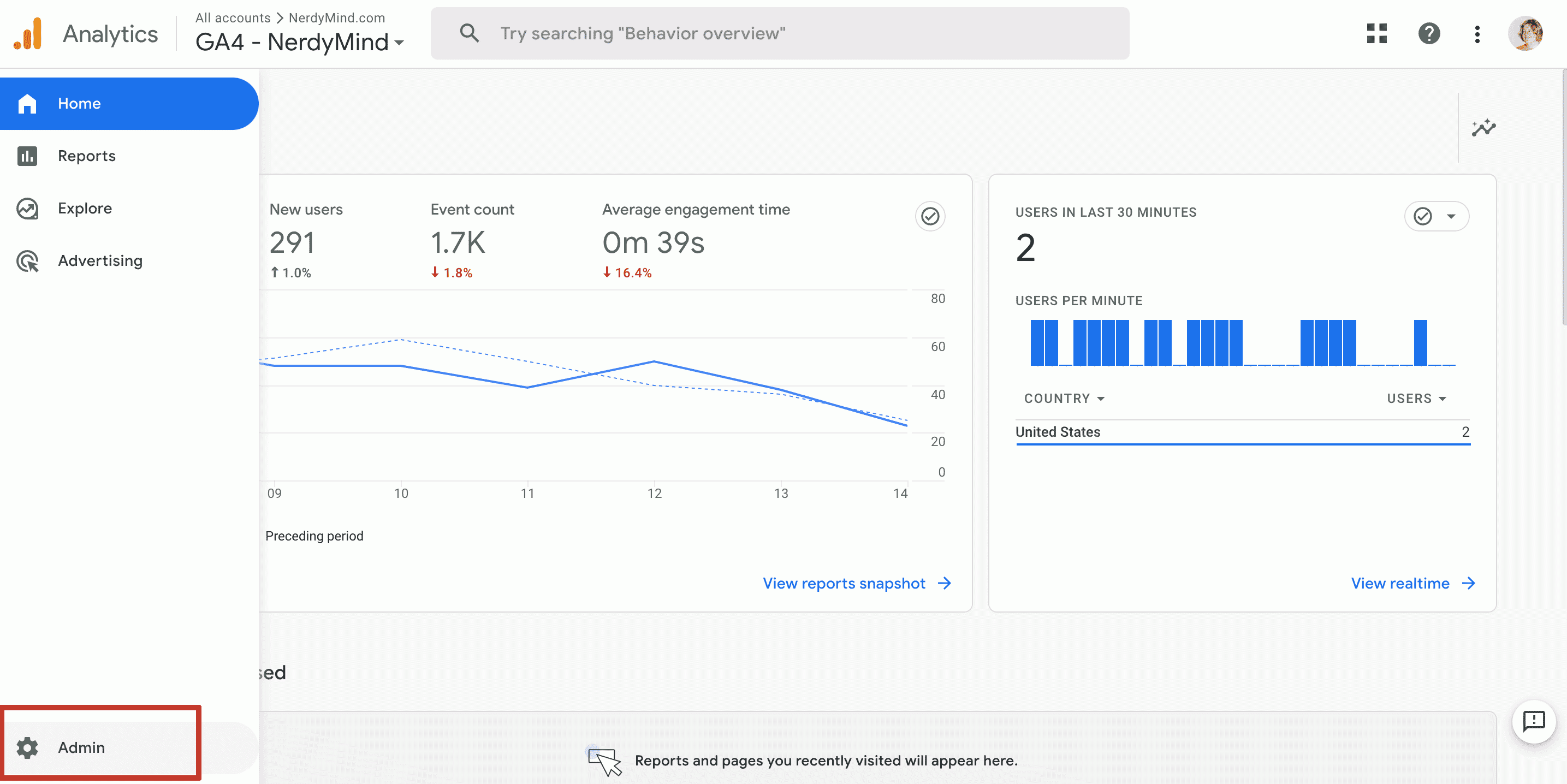Open realtime card checkmark dropdown

coord(1437,216)
